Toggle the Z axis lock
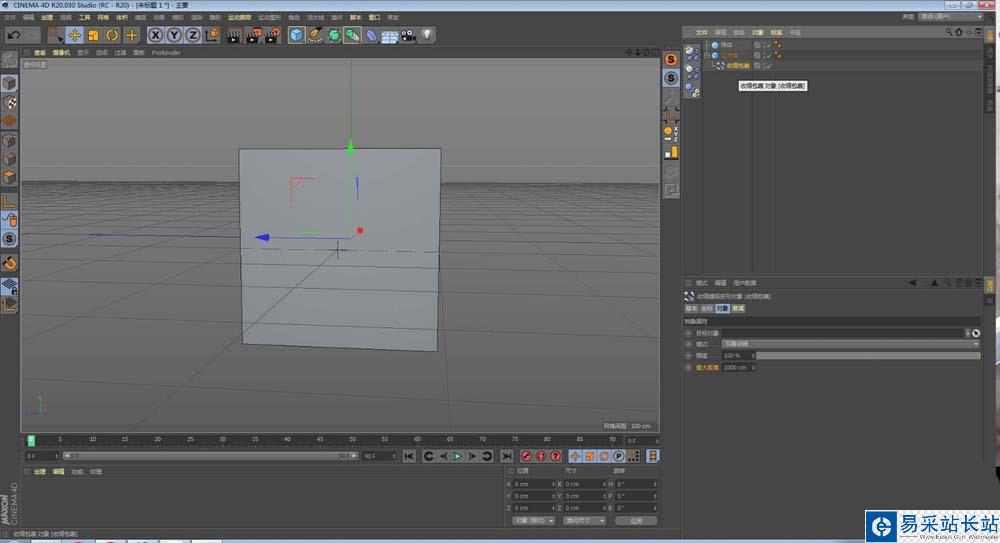Viewport: 1000px width, 543px height. coord(194,35)
